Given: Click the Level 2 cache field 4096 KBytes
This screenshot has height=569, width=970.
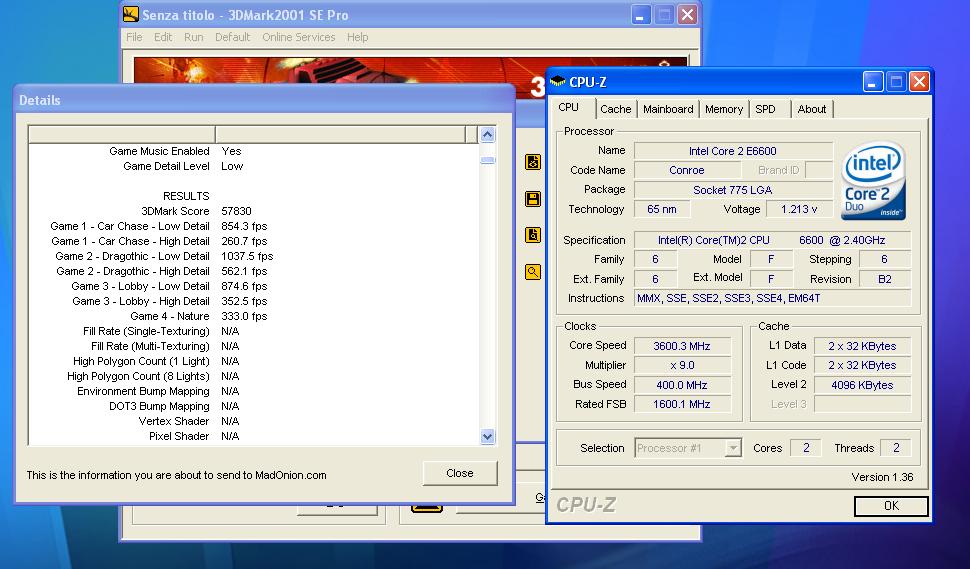Looking at the screenshot, I should [x=862, y=385].
